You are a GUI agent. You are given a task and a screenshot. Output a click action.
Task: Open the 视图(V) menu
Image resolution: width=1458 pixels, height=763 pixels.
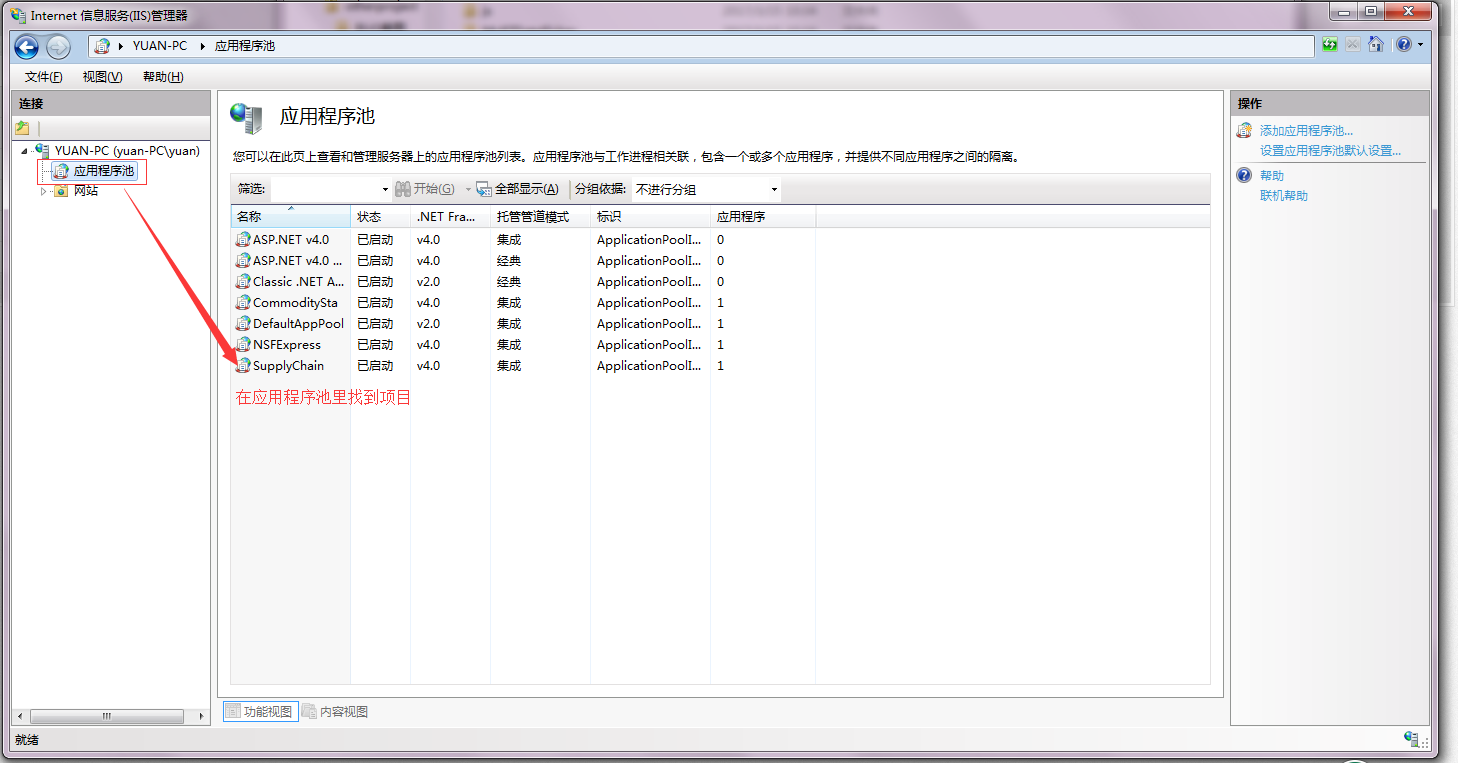tap(102, 77)
